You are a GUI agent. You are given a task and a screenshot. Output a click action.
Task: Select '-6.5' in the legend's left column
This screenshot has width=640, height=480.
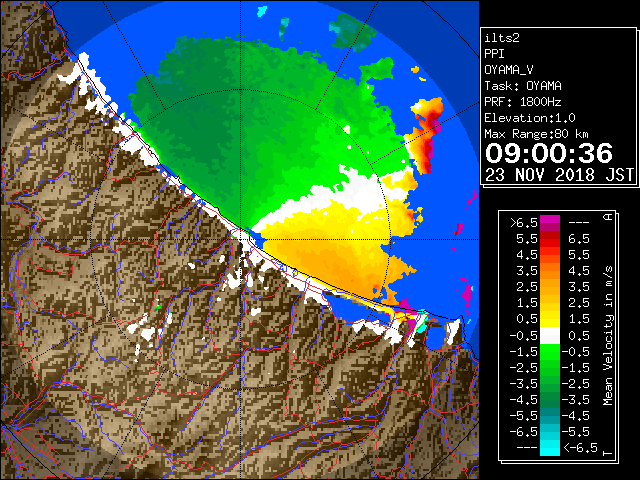[524, 431]
